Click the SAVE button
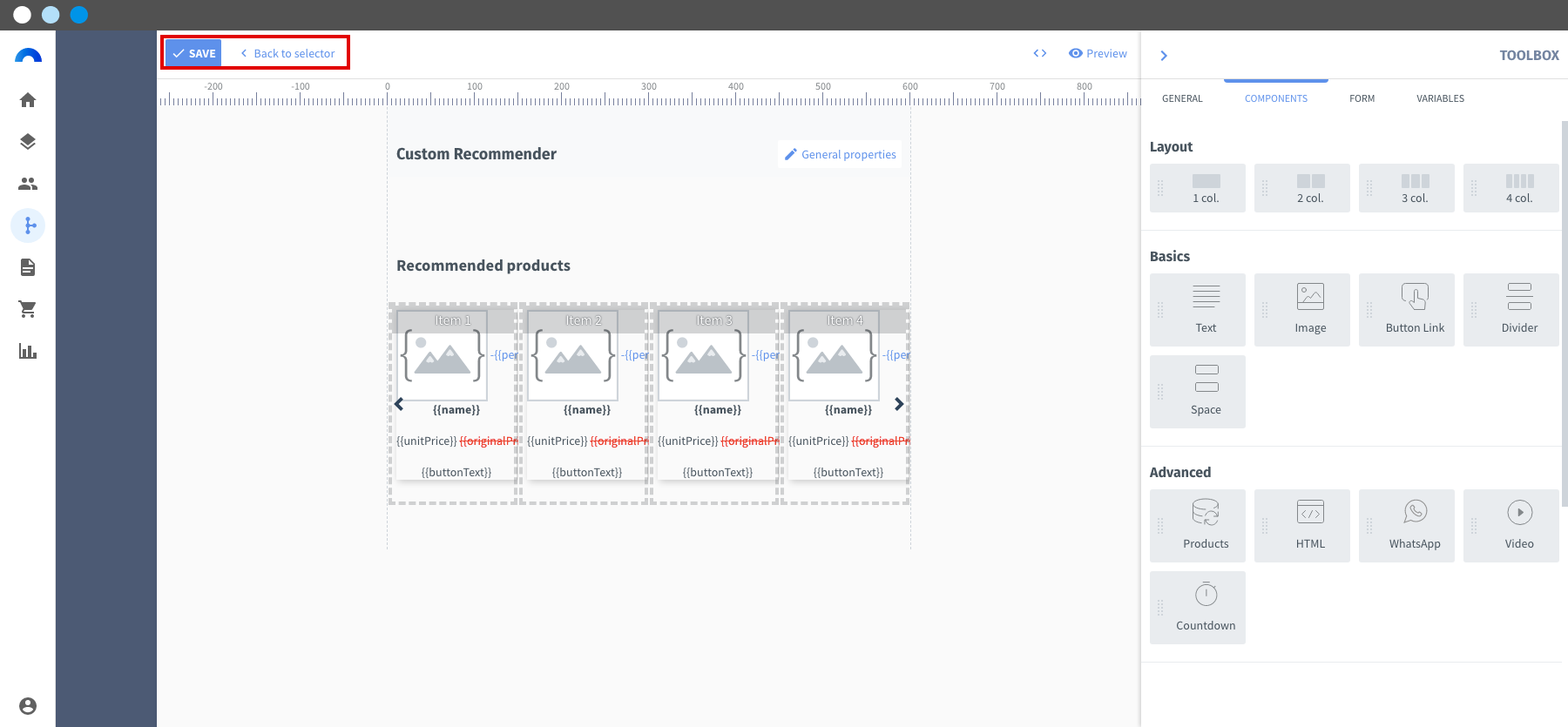 (193, 53)
